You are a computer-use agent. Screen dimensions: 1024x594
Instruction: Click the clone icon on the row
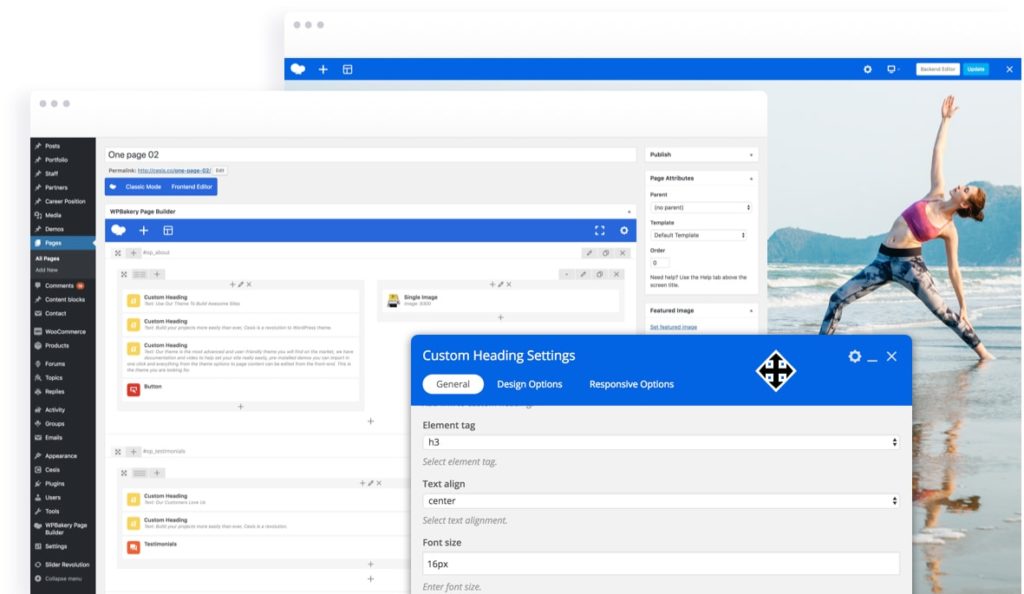tap(606, 252)
